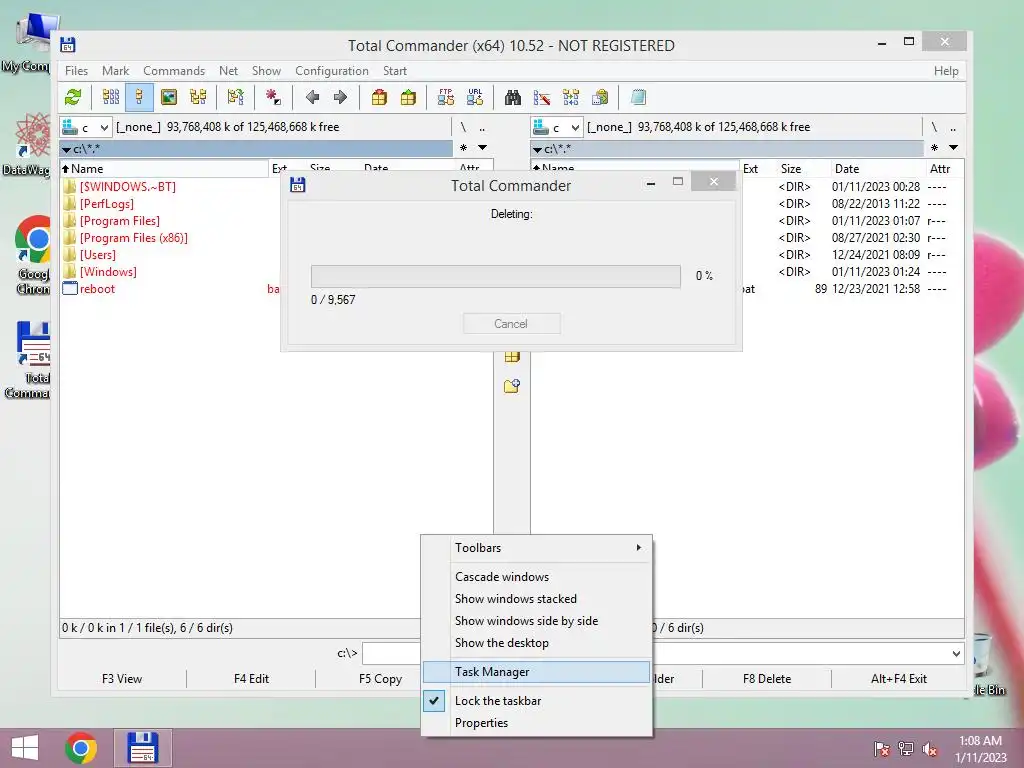The width and height of the screenshot is (1024, 768).
Task: Go back using the left arrow icon
Action: (x=312, y=97)
